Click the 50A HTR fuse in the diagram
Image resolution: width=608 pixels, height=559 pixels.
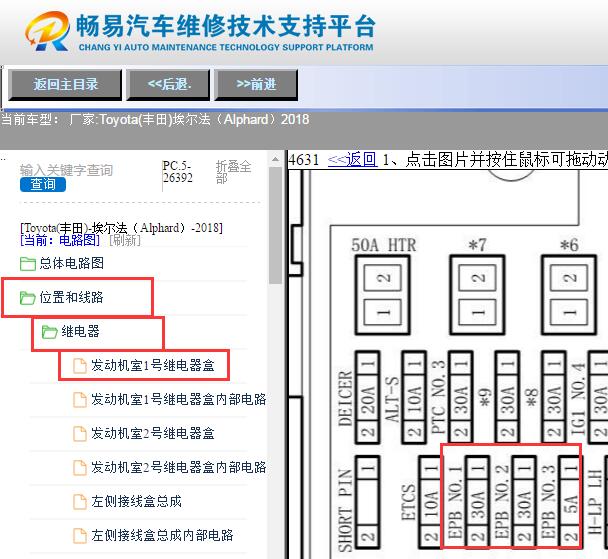coord(383,295)
